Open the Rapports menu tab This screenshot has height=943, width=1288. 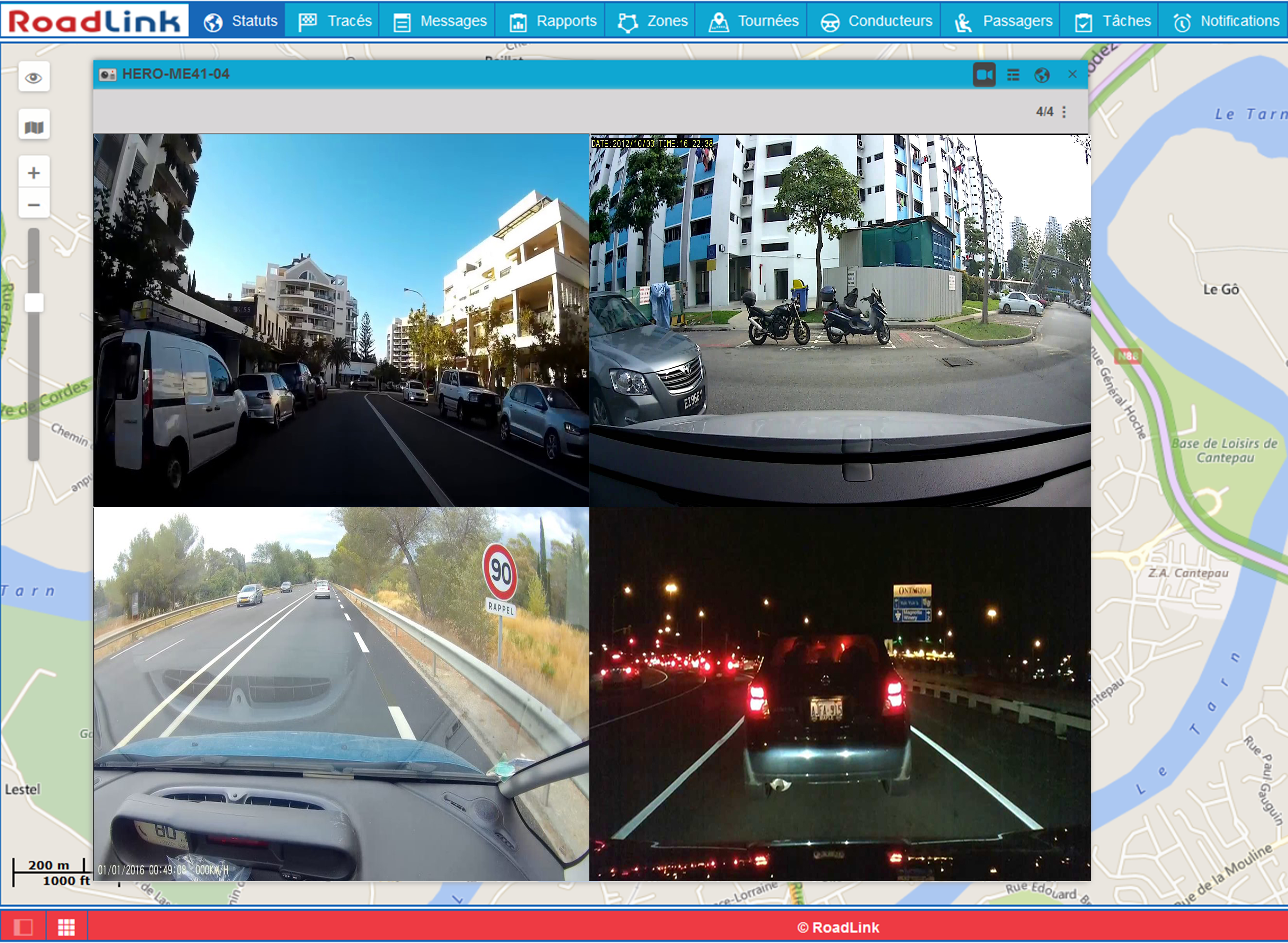click(x=551, y=21)
